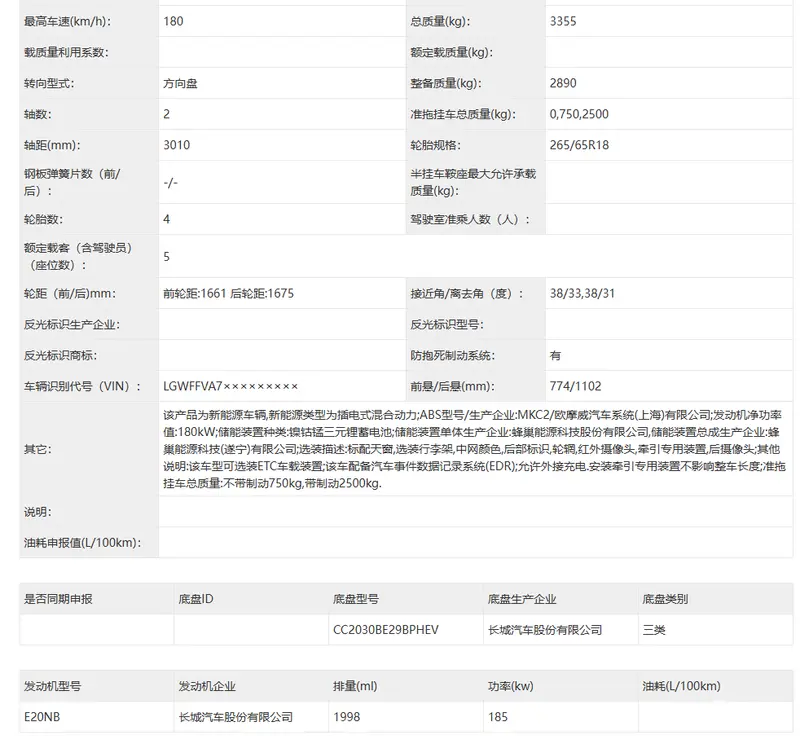This screenshot has height=736, width=800.
Task: Click the tire specification 265/65R18
Action: click(x=579, y=145)
